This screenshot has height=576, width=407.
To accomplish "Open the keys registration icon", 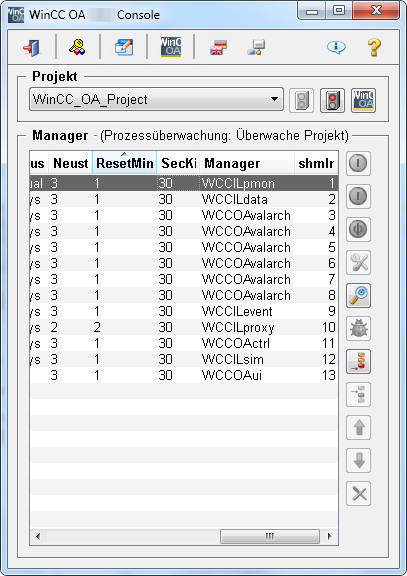I will (78, 47).
